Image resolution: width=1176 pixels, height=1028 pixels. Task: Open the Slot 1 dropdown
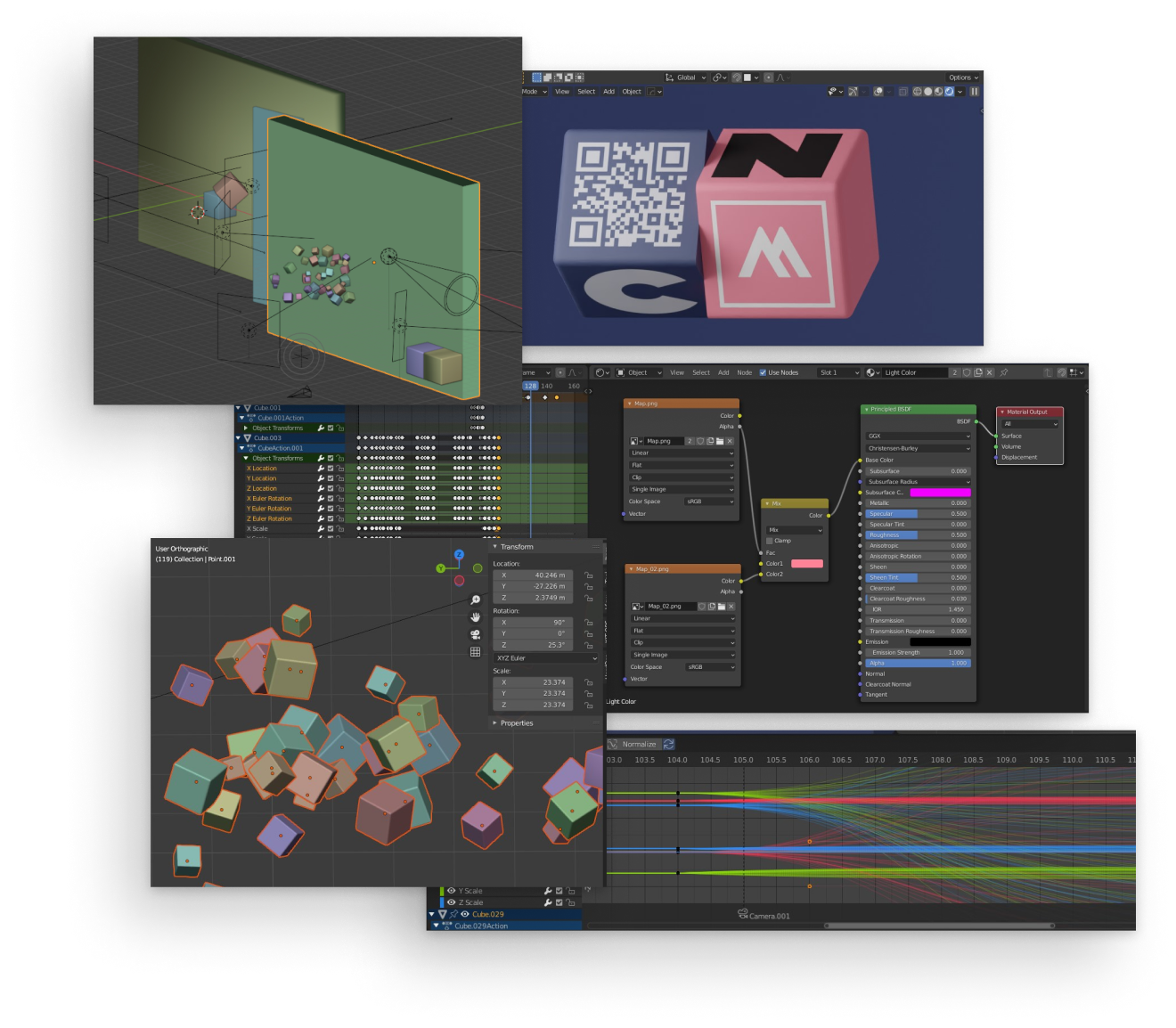pyautogui.click(x=838, y=372)
